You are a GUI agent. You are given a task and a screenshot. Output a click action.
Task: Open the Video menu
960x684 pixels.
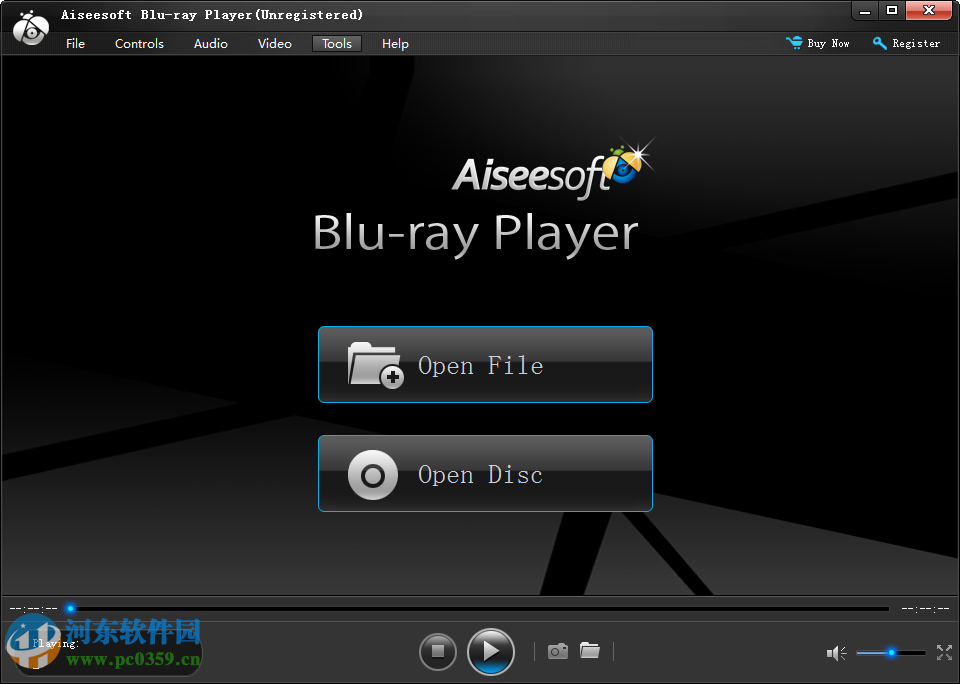[274, 43]
